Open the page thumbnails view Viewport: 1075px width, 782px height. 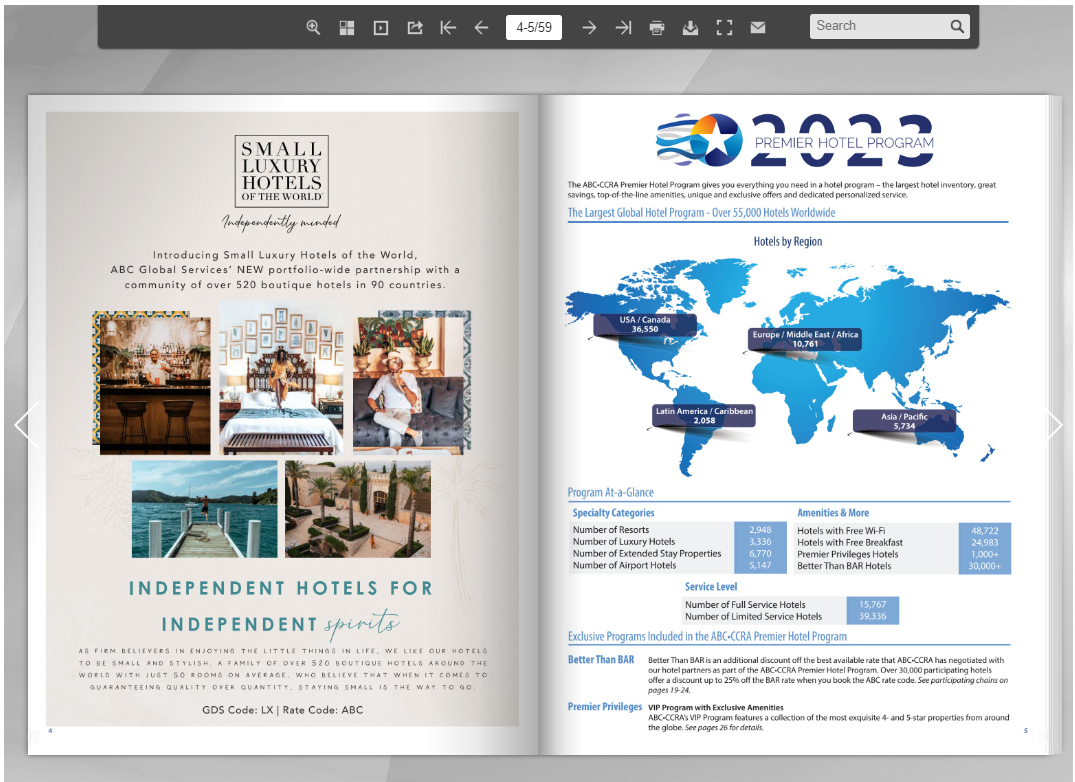coord(346,27)
